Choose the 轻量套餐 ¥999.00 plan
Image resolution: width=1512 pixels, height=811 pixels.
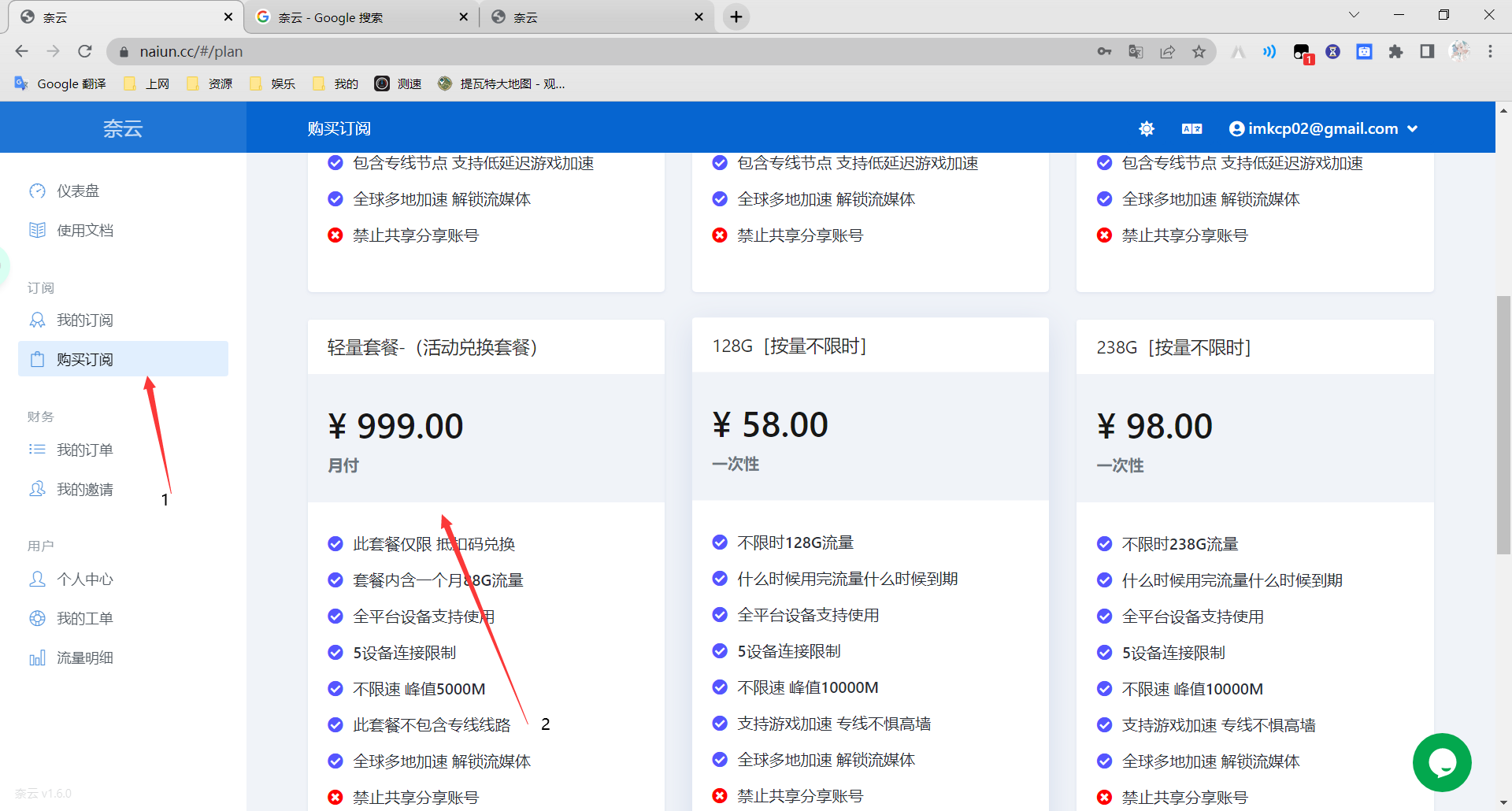tap(485, 427)
